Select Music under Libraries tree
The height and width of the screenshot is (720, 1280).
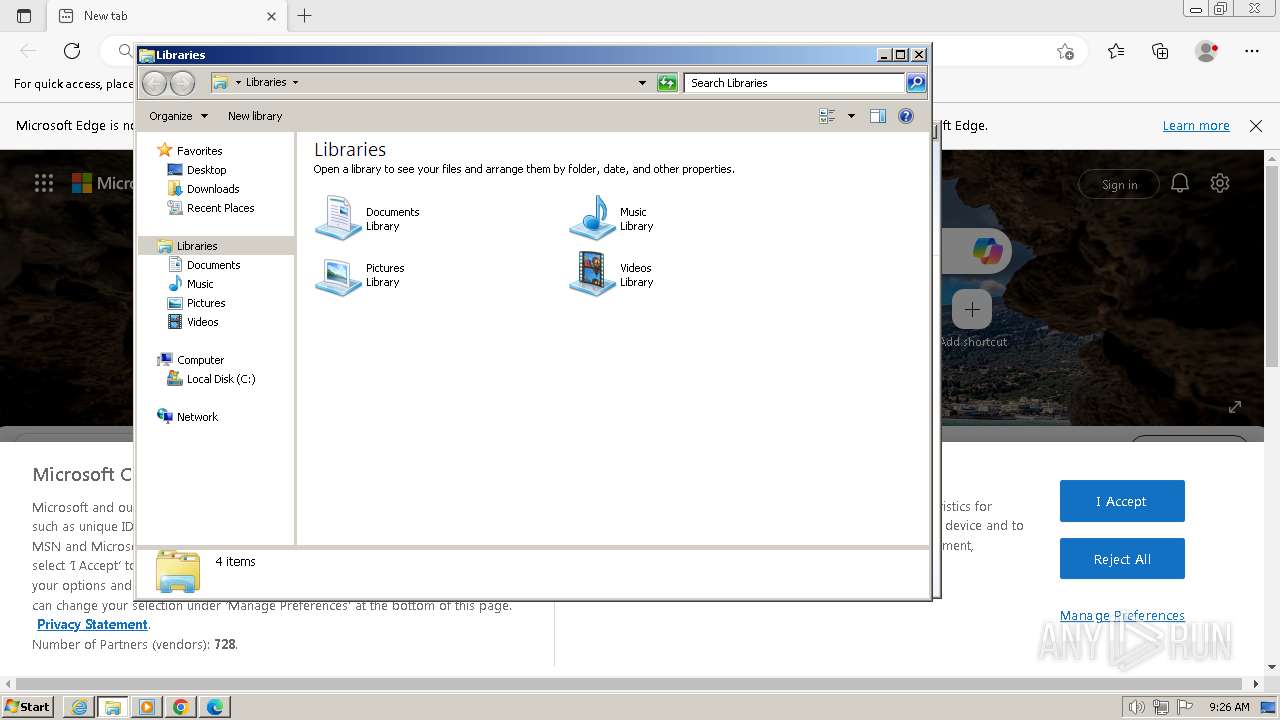tap(200, 284)
